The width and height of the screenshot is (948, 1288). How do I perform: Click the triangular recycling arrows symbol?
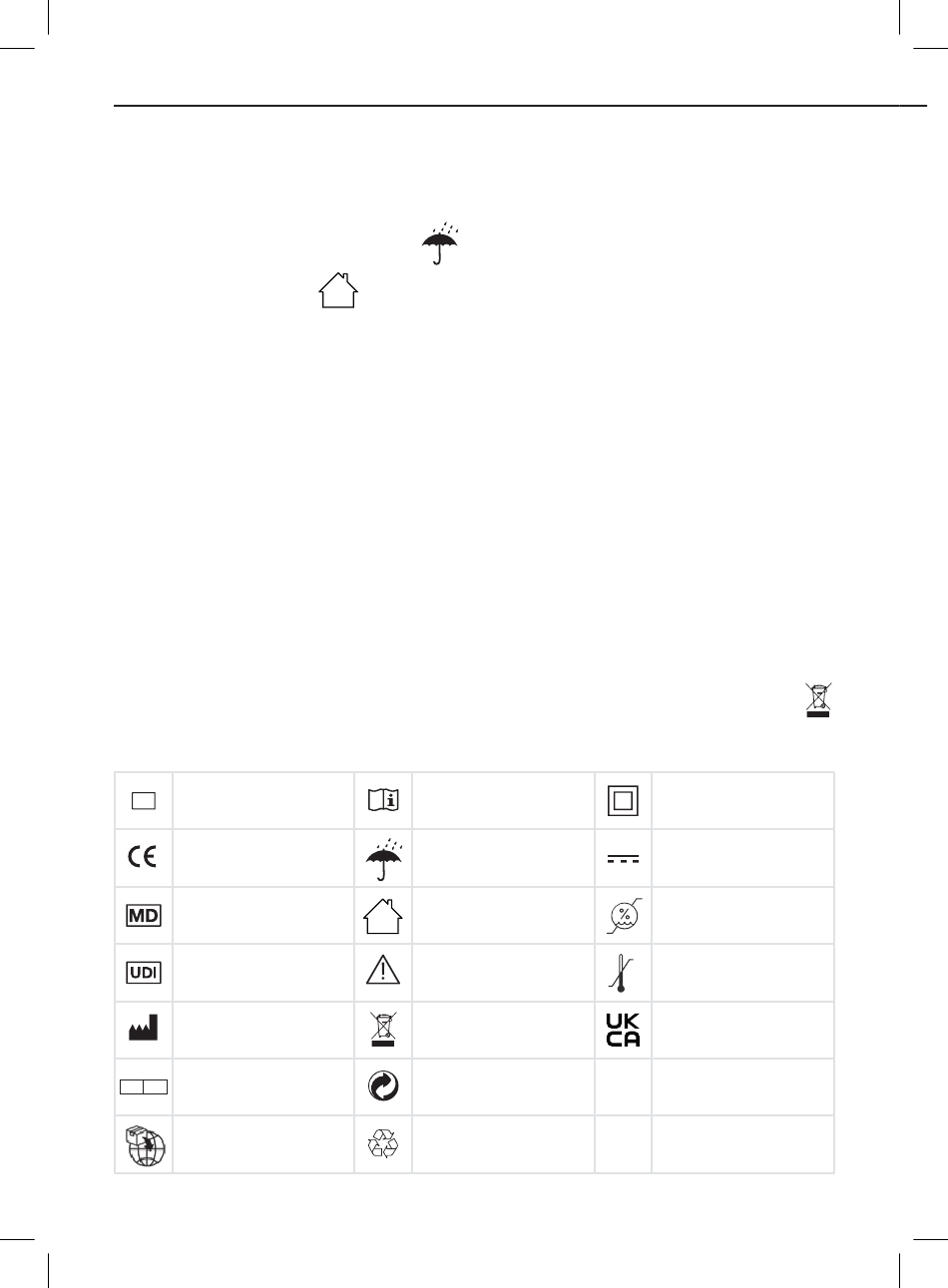[383, 1145]
